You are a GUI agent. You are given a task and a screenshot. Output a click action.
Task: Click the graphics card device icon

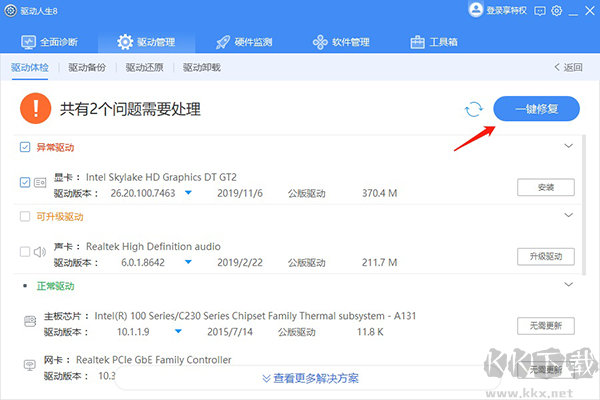coord(40,183)
